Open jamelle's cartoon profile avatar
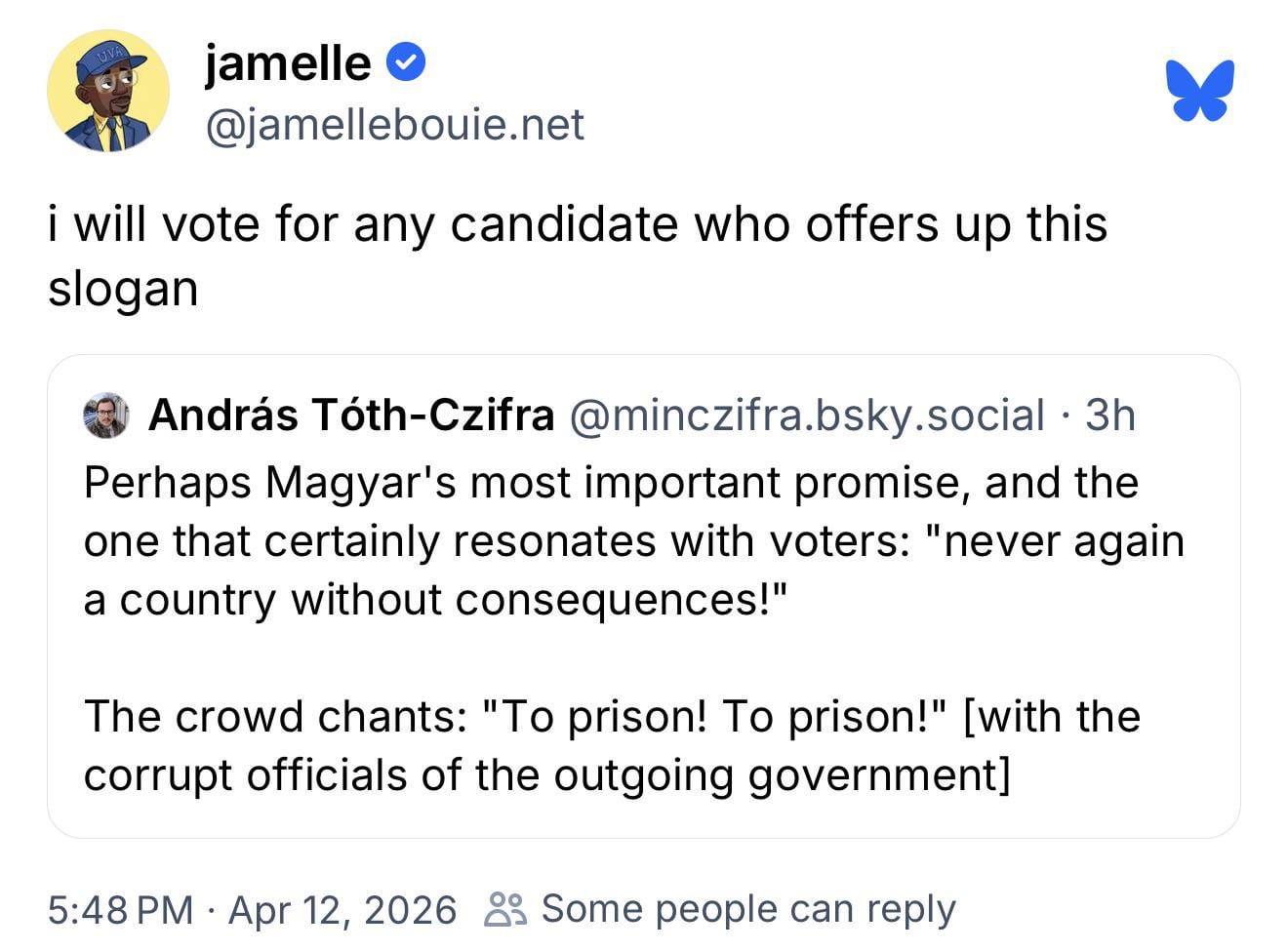 107,93
